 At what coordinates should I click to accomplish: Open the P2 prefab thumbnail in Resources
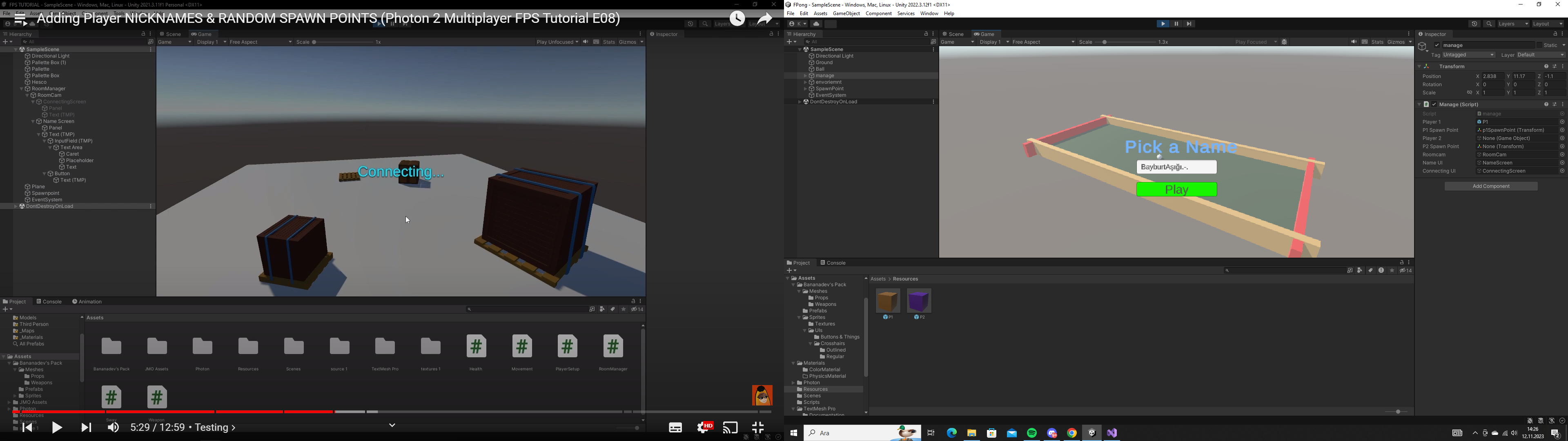click(x=918, y=301)
